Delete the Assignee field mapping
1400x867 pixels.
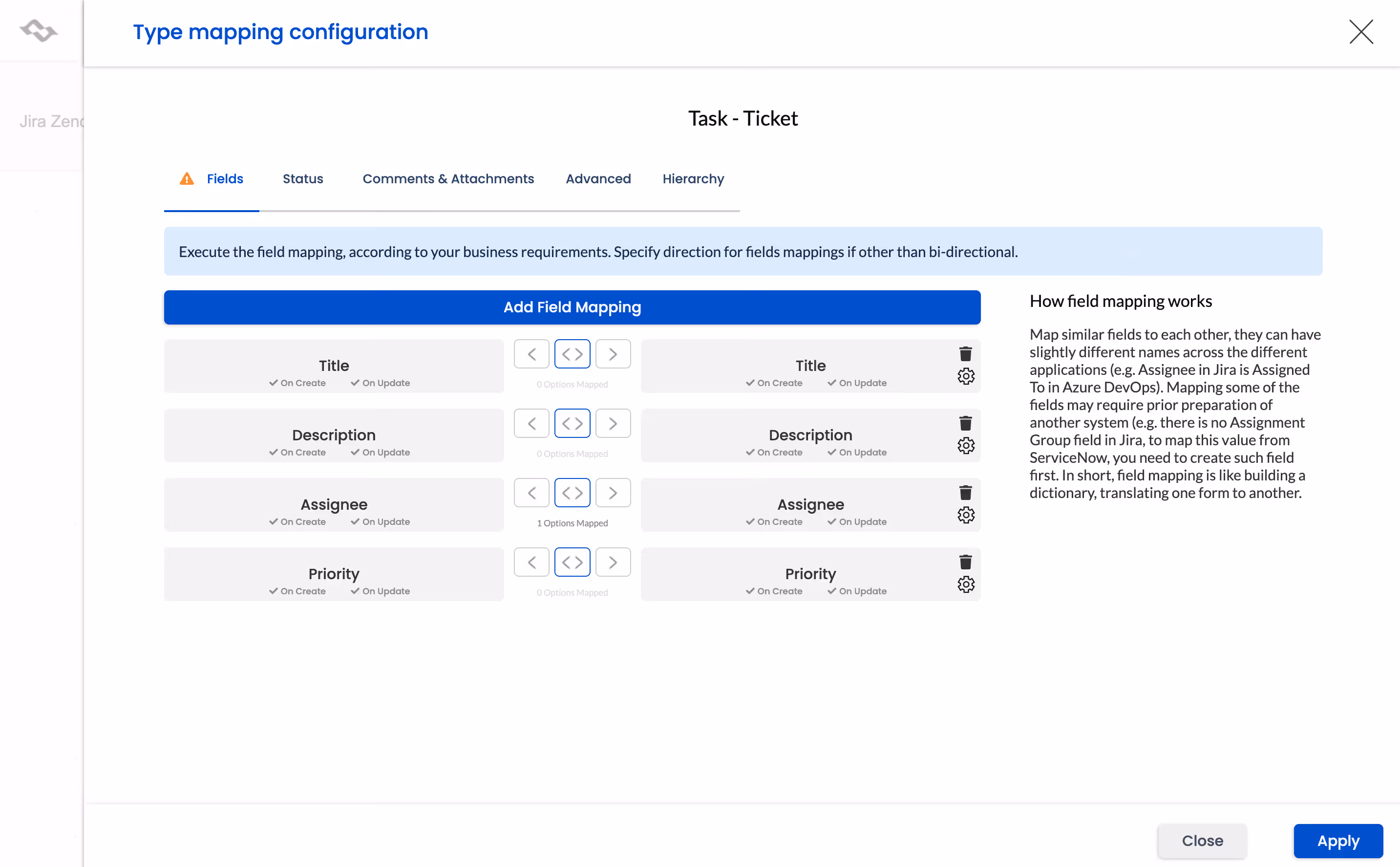966,493
